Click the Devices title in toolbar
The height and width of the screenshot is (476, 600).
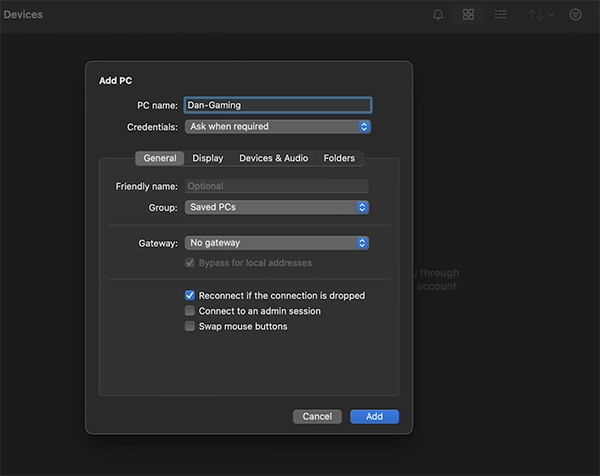click(23, 15)
